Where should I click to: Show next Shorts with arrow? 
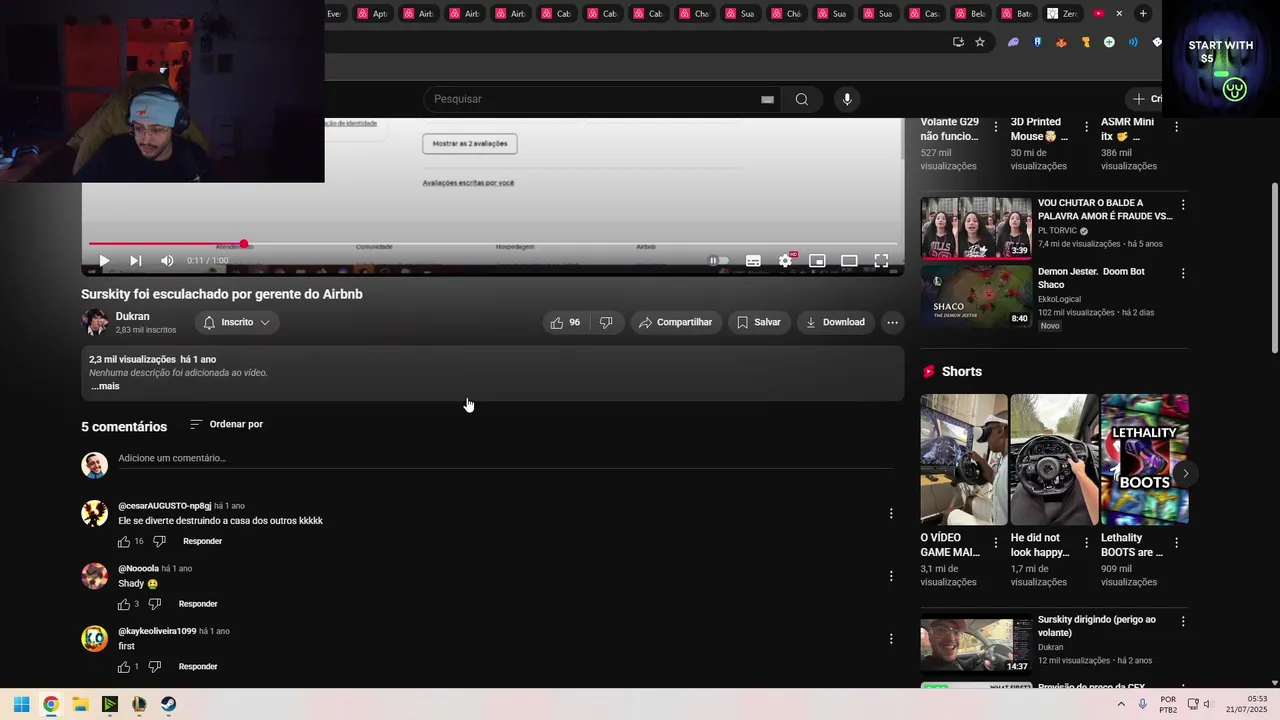coord(1185,473)
